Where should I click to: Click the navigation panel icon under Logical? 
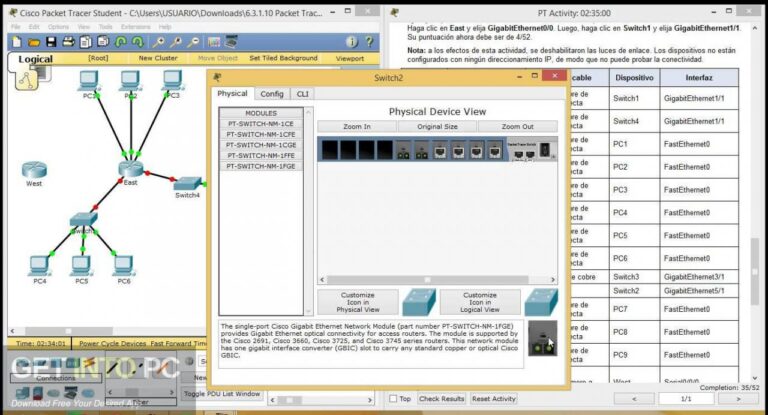click(26, 80)
